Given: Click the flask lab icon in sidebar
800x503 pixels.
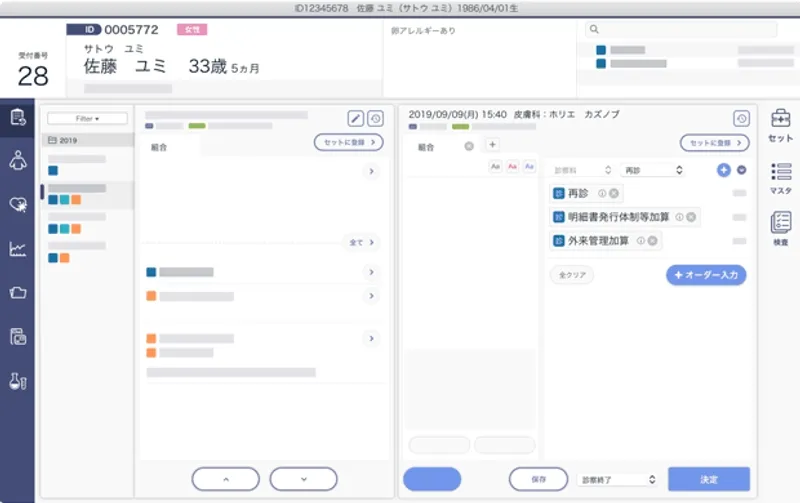Looking at the screenshot, I should pyautogui.click(x=17, y=380).
